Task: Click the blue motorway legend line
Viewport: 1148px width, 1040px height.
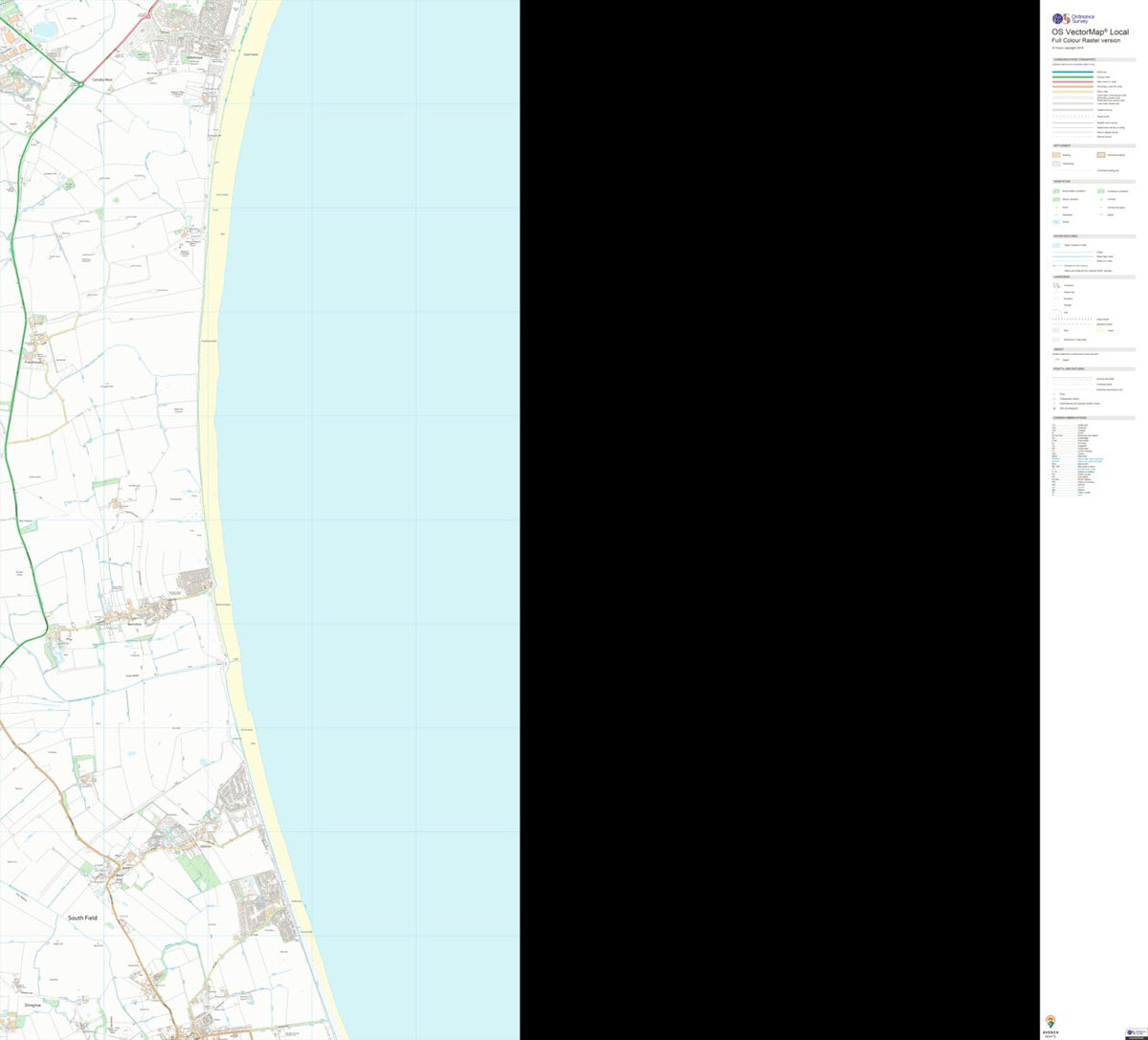Action: (x=1072, y=72)
